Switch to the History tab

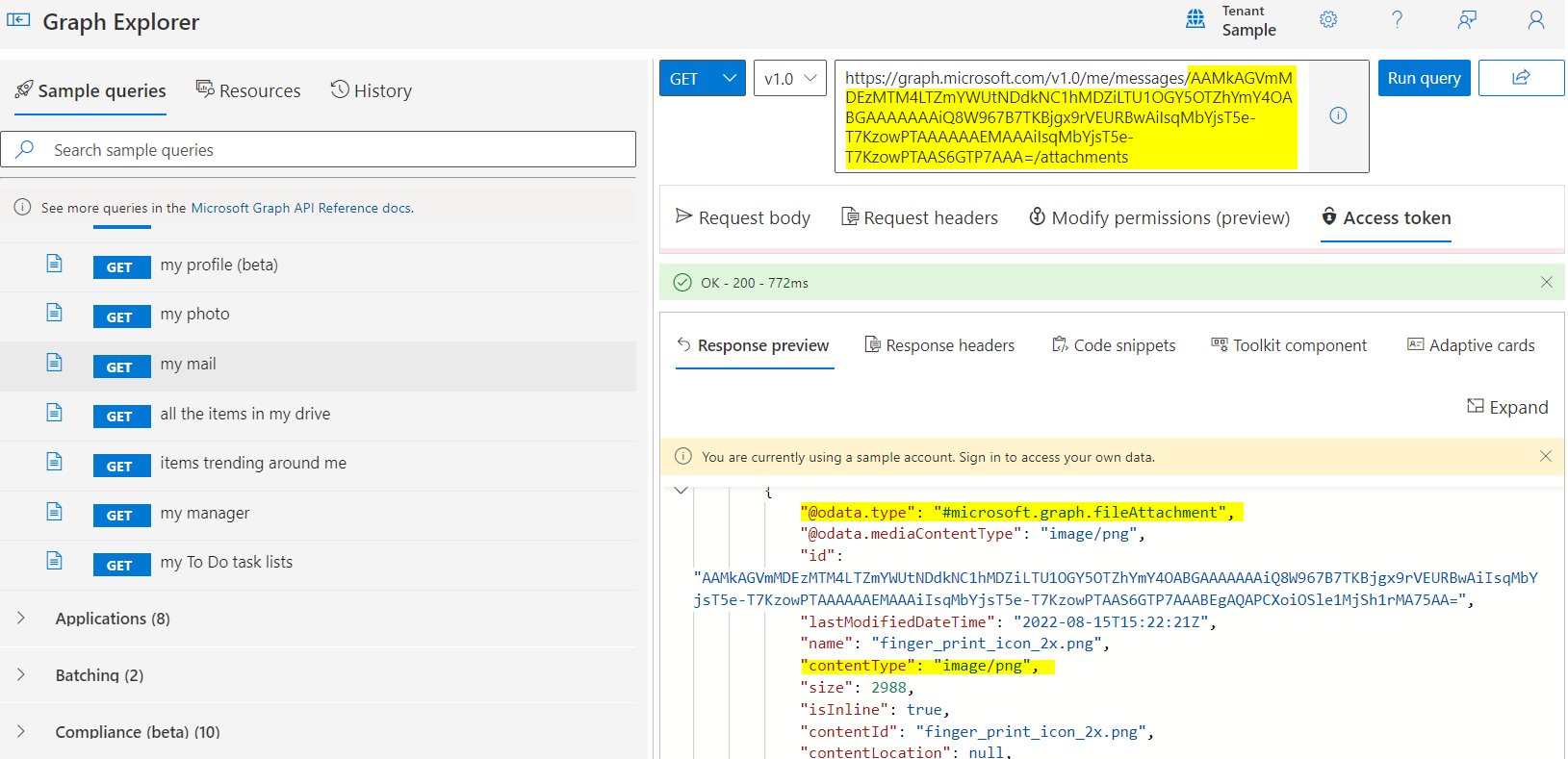pyautogui.click(x=372, y=90)
